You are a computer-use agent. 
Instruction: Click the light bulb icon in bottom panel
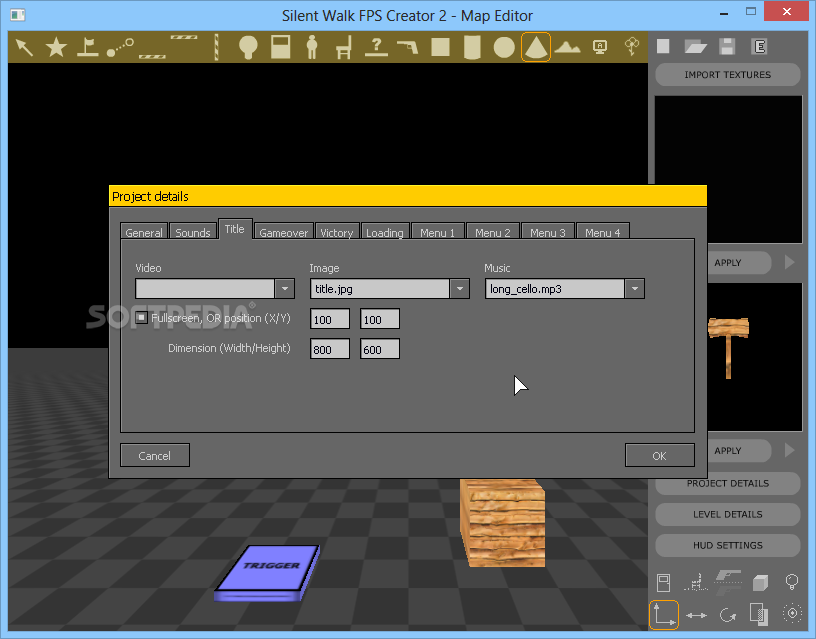click(x=792, y=582)
